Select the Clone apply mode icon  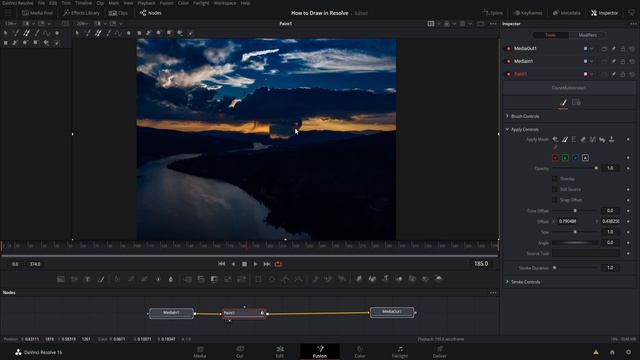coord(564,140)
